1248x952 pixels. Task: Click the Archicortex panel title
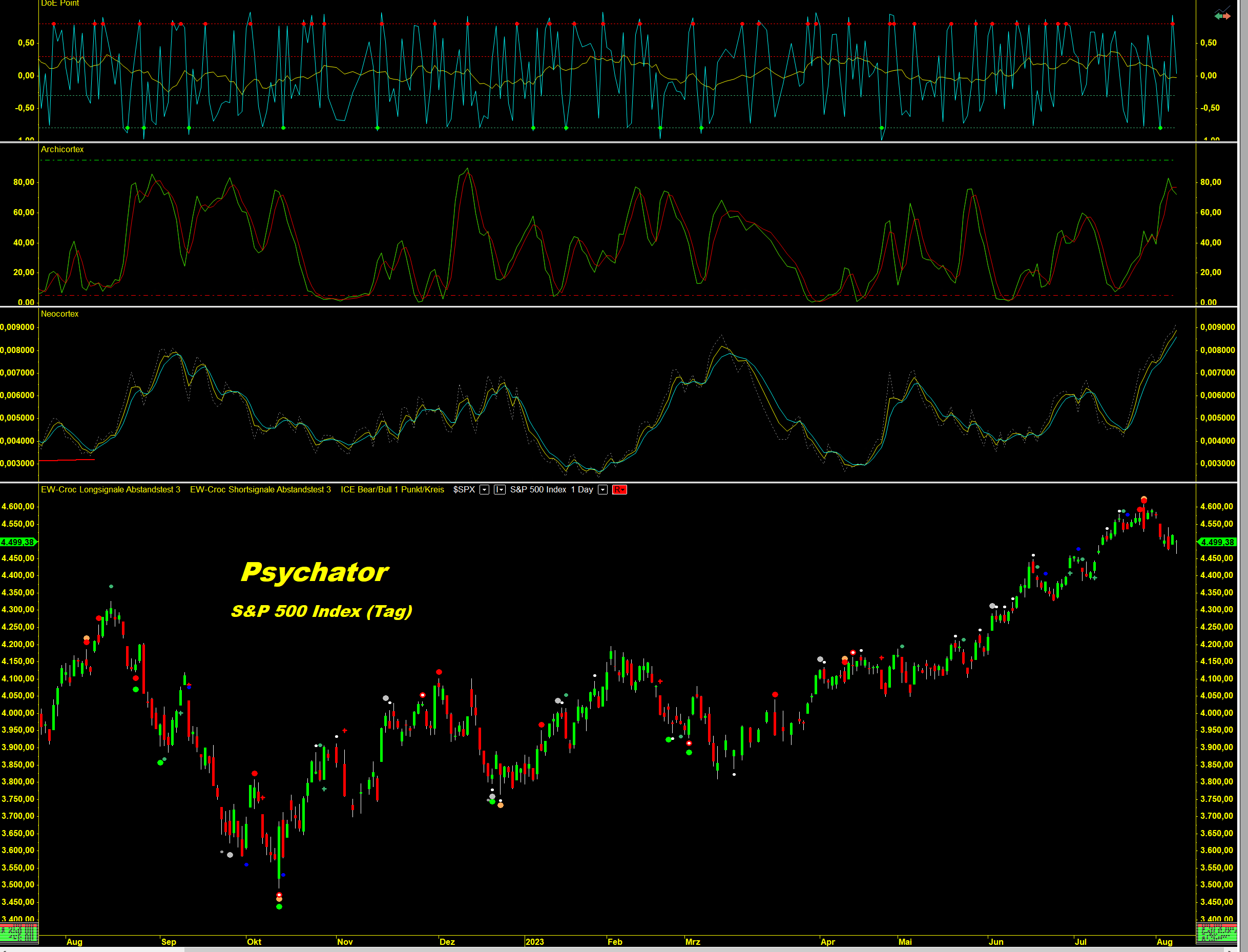(x=62, y=149)
